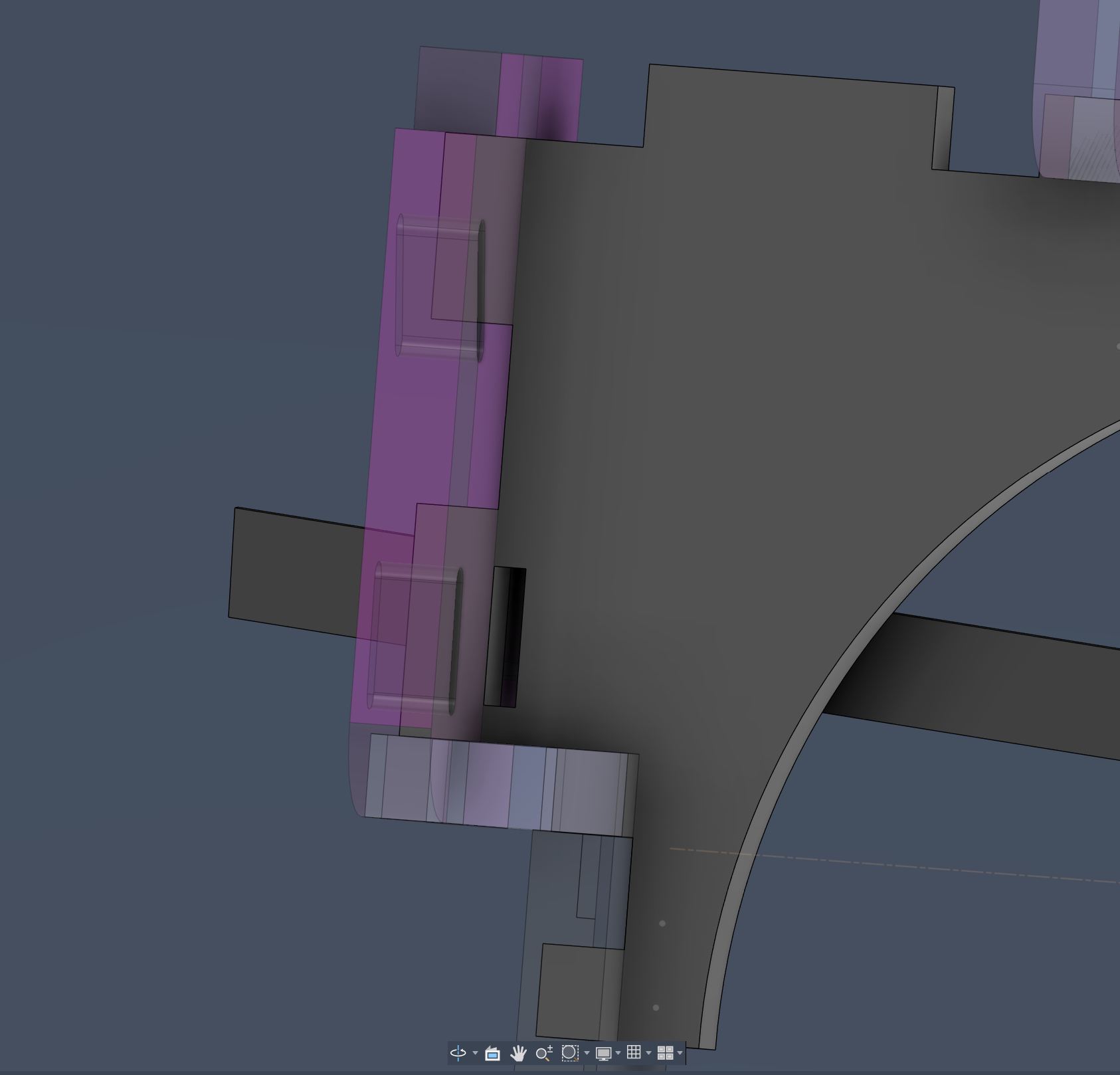Open the Zoom Window dropdown menu
This screenshot has width=1120, height=1075.
(587, 1053)
